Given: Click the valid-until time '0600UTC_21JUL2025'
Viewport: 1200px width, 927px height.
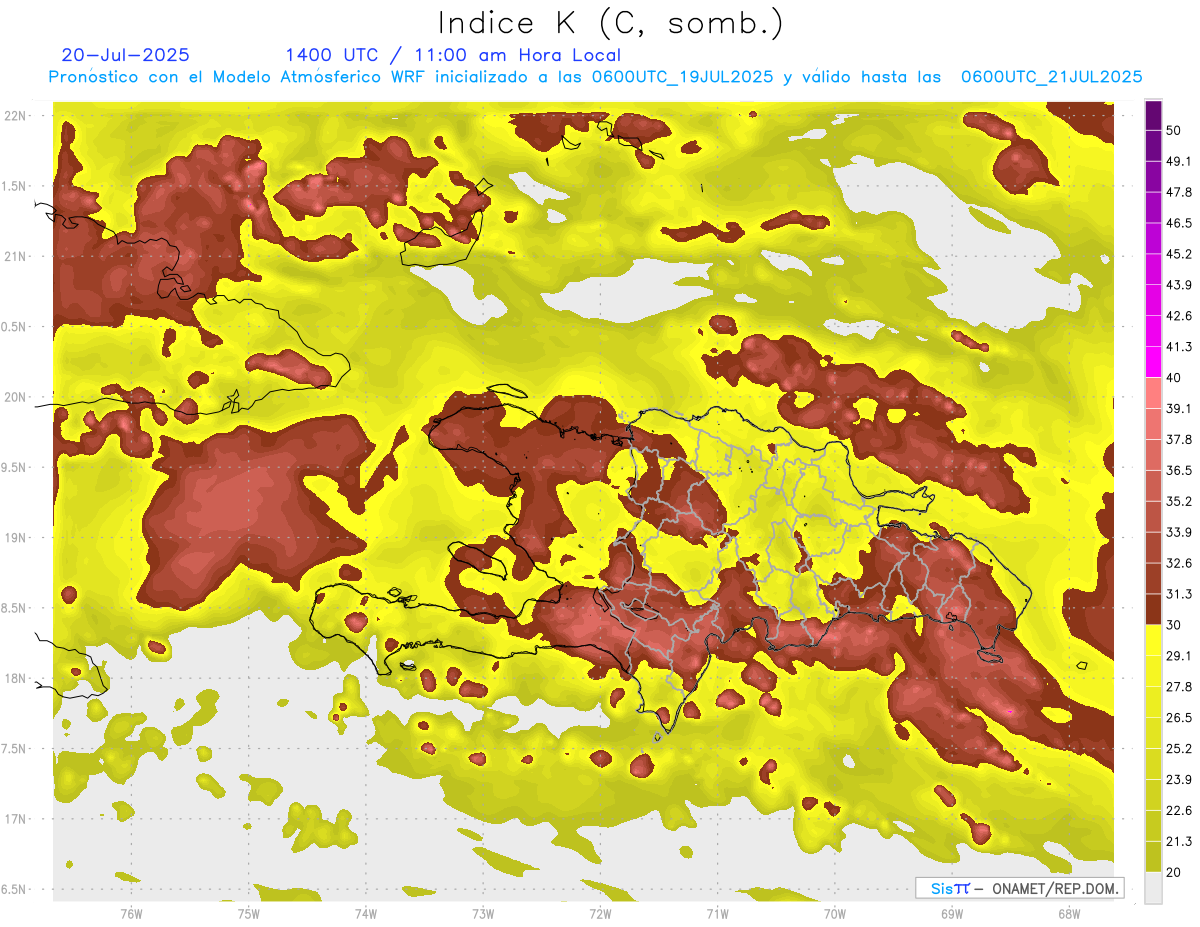Looking at the screenshot, I should coord(1051,77).
